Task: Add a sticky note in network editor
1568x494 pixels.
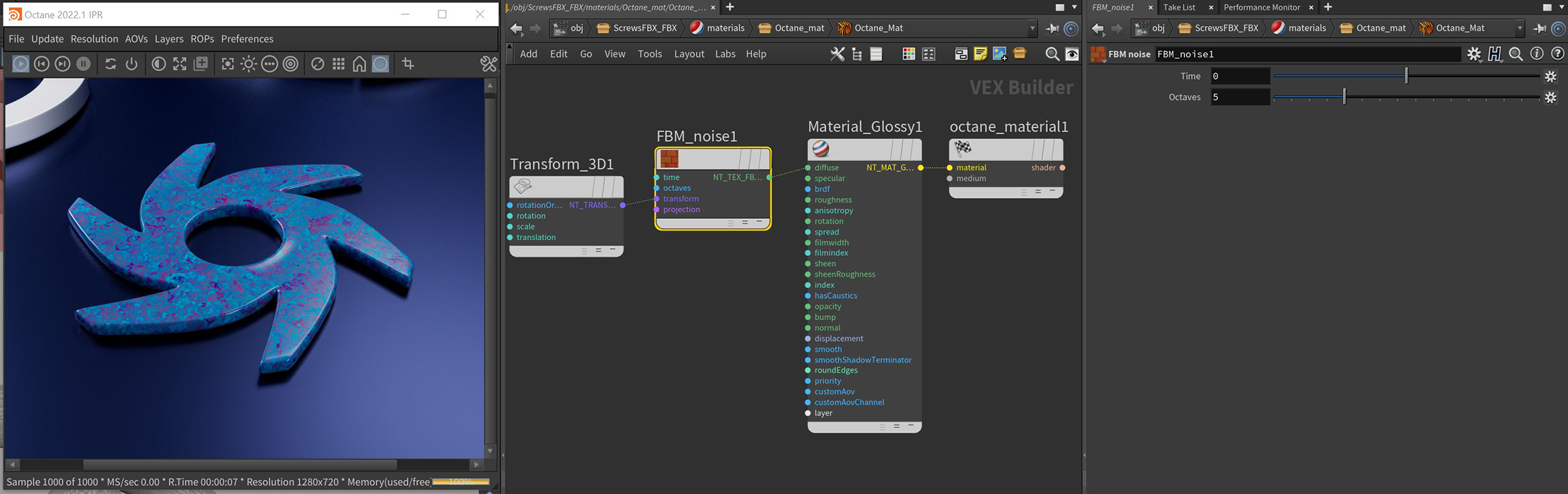Action: (x=980, y=54)
